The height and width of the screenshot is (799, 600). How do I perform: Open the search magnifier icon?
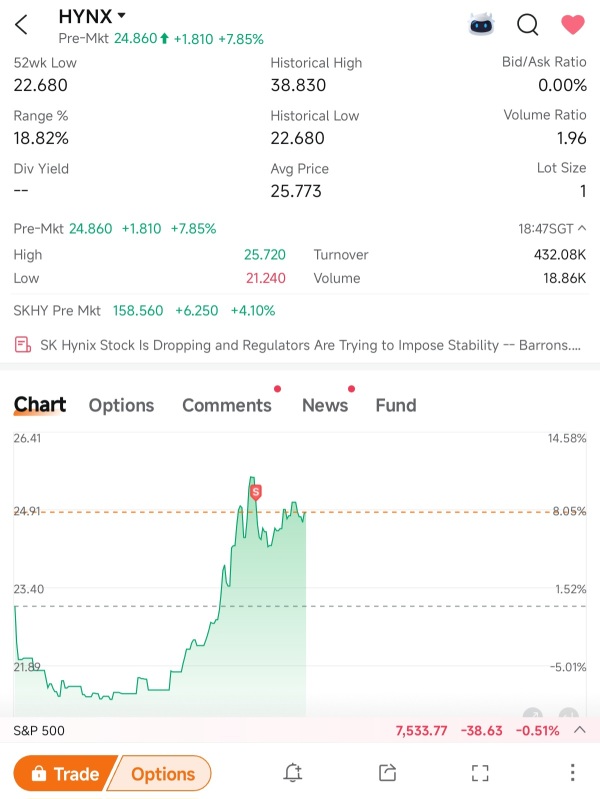point(528,24)
